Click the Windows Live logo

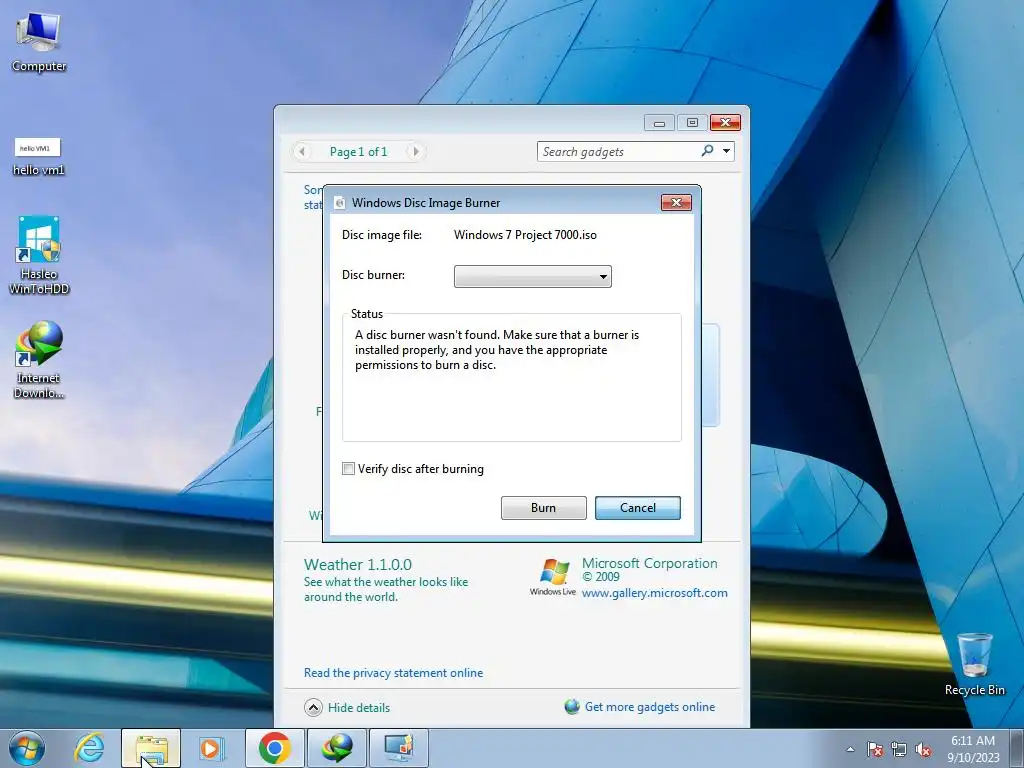click(553, 577)
